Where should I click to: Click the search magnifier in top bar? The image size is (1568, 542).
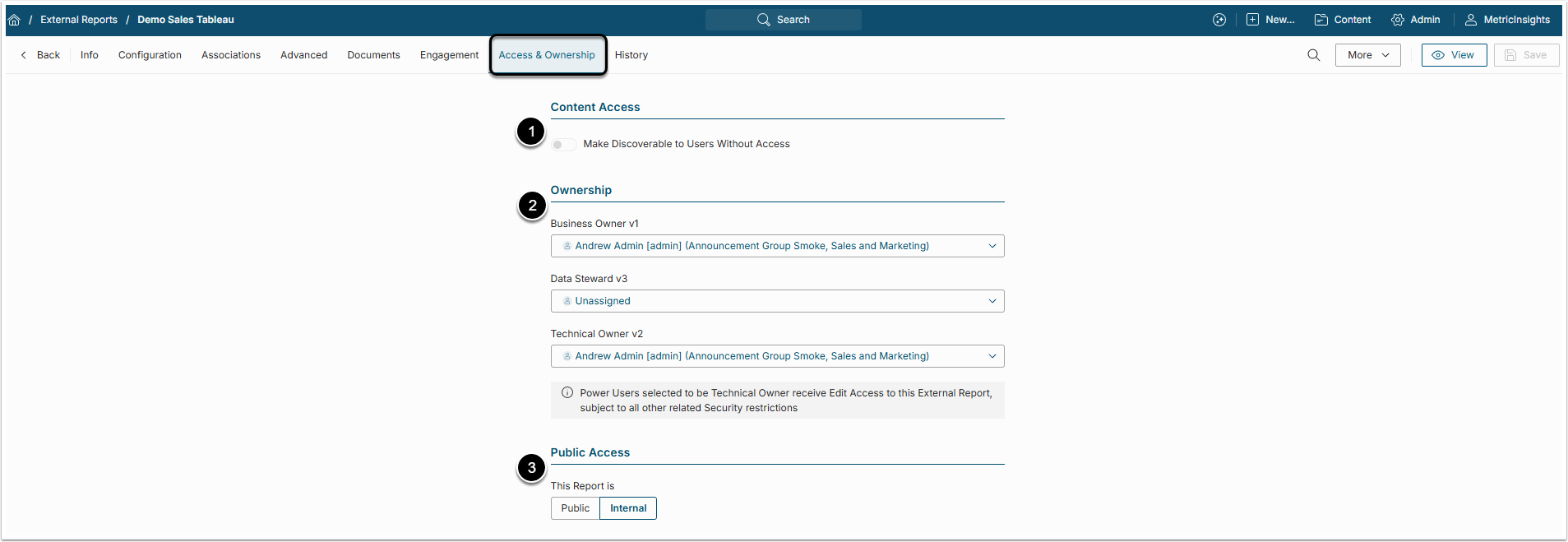(x=764, y=20)
